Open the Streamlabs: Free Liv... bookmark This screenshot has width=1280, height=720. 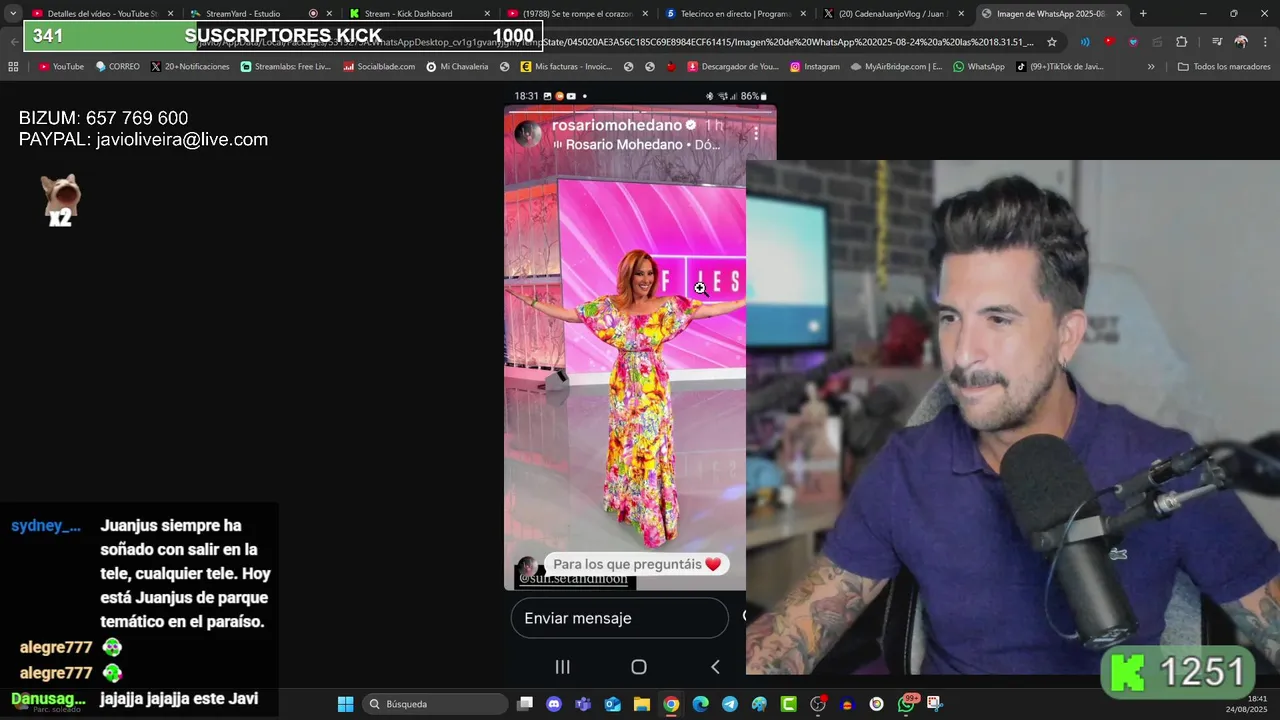point(285,66)
